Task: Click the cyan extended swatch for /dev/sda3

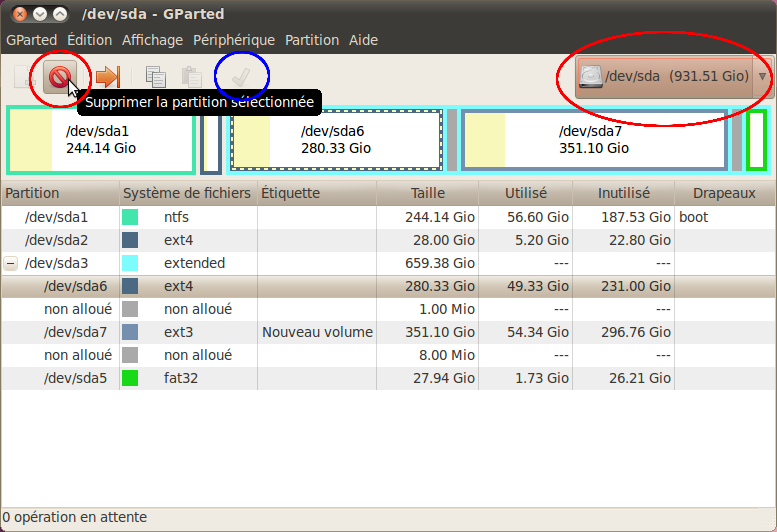Action: point(130,263)
